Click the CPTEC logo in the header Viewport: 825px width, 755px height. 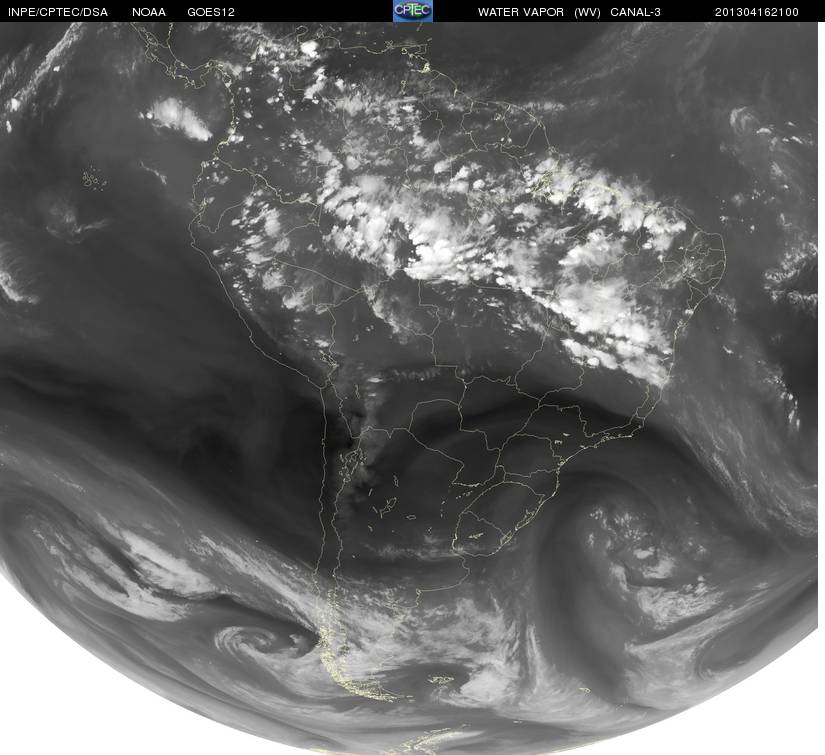tap(413, 11)
